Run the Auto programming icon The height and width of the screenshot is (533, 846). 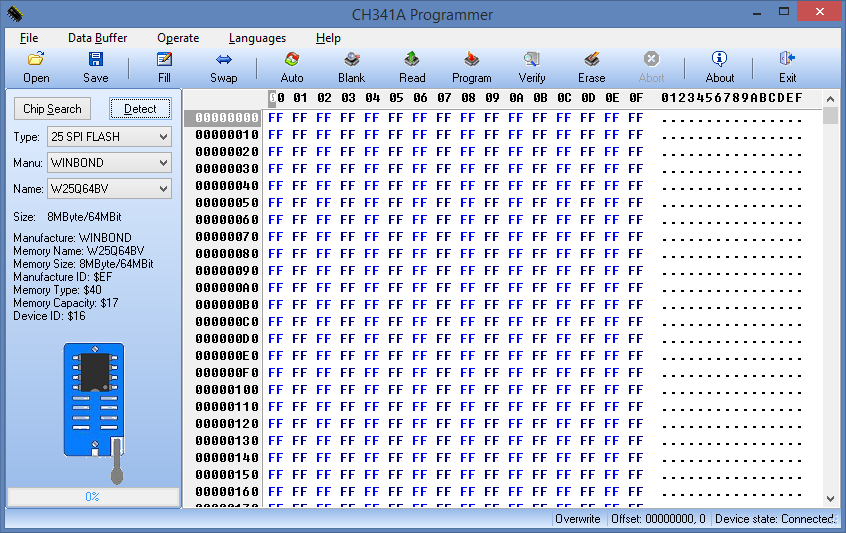292,60
